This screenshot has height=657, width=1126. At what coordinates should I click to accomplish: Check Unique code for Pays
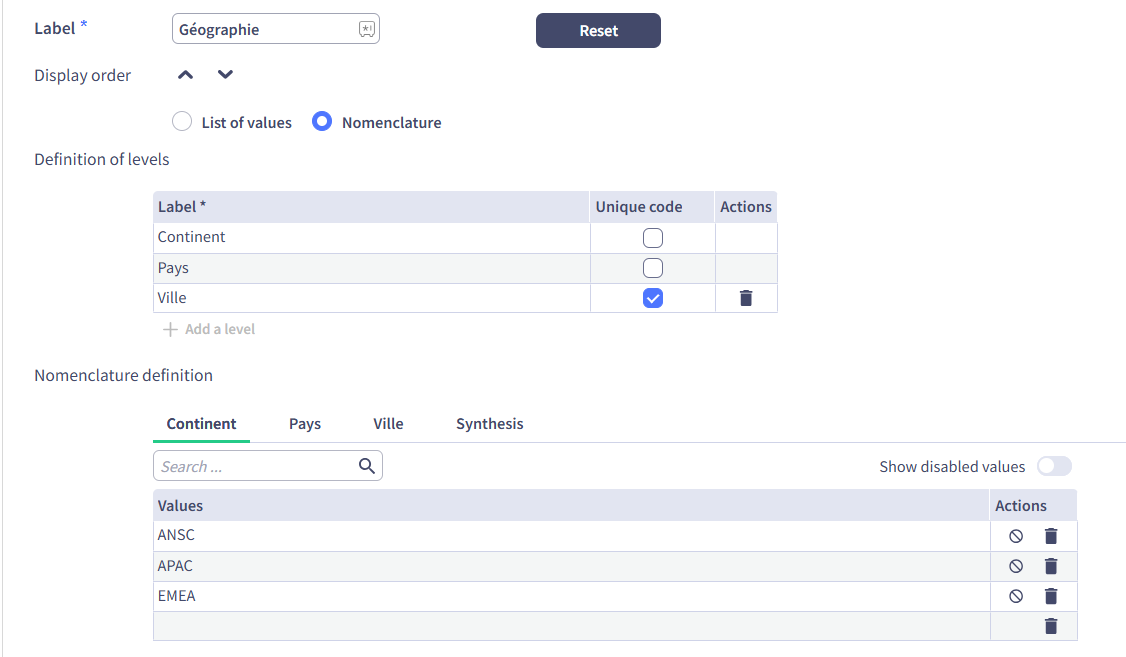(x=652, y=268)
